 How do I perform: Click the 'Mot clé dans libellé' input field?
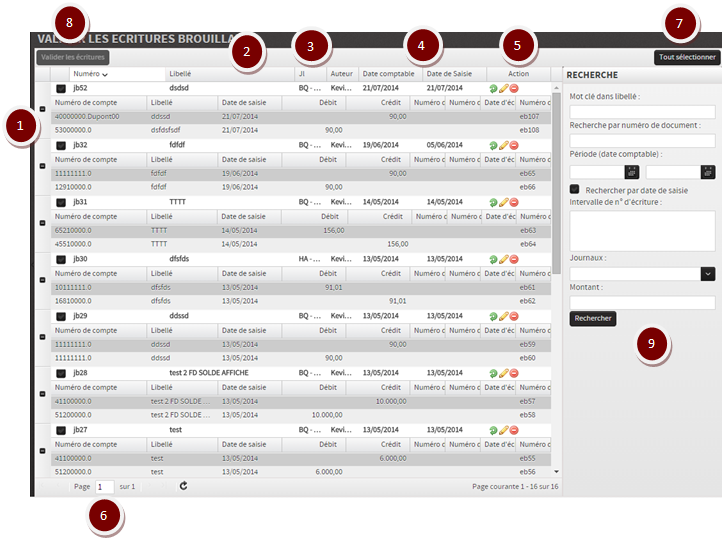[642, 111]
